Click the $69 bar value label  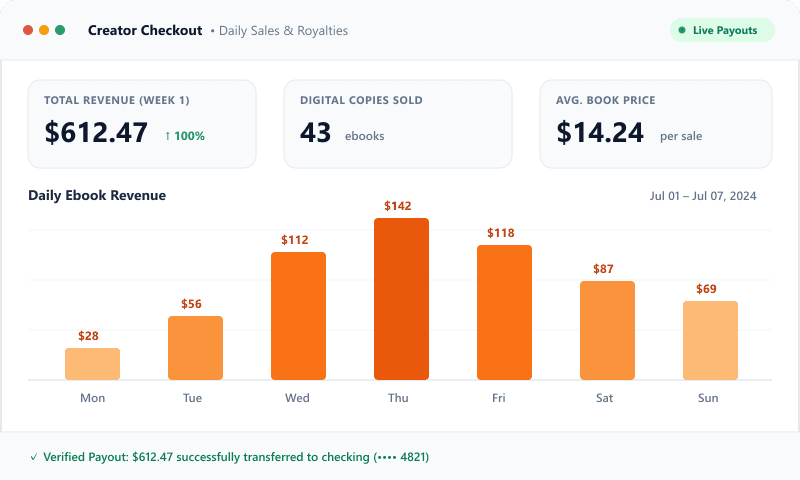click(706, 289)
